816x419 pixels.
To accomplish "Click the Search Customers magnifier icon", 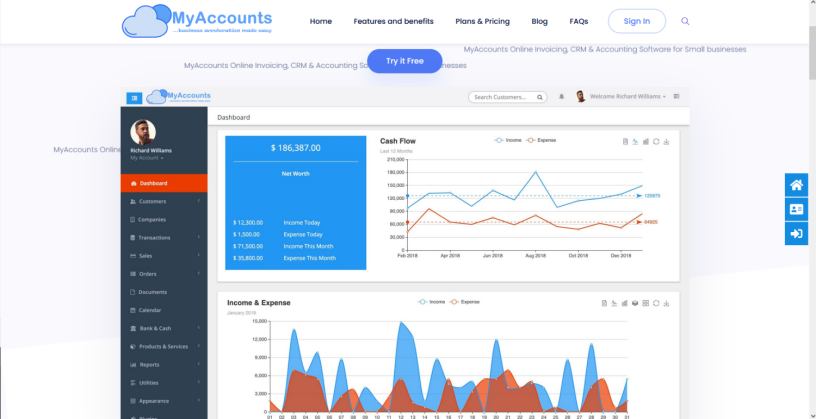I will point(540,97).
